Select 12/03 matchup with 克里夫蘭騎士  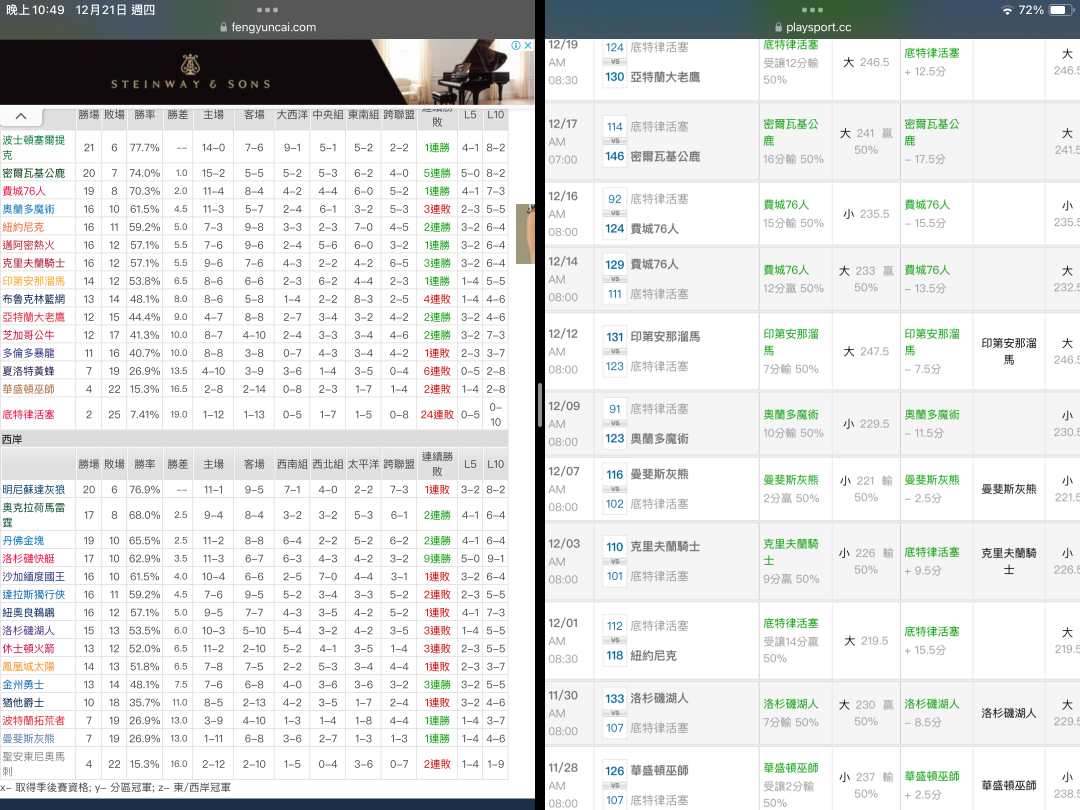pyautogui.click(x=677, y=561)
